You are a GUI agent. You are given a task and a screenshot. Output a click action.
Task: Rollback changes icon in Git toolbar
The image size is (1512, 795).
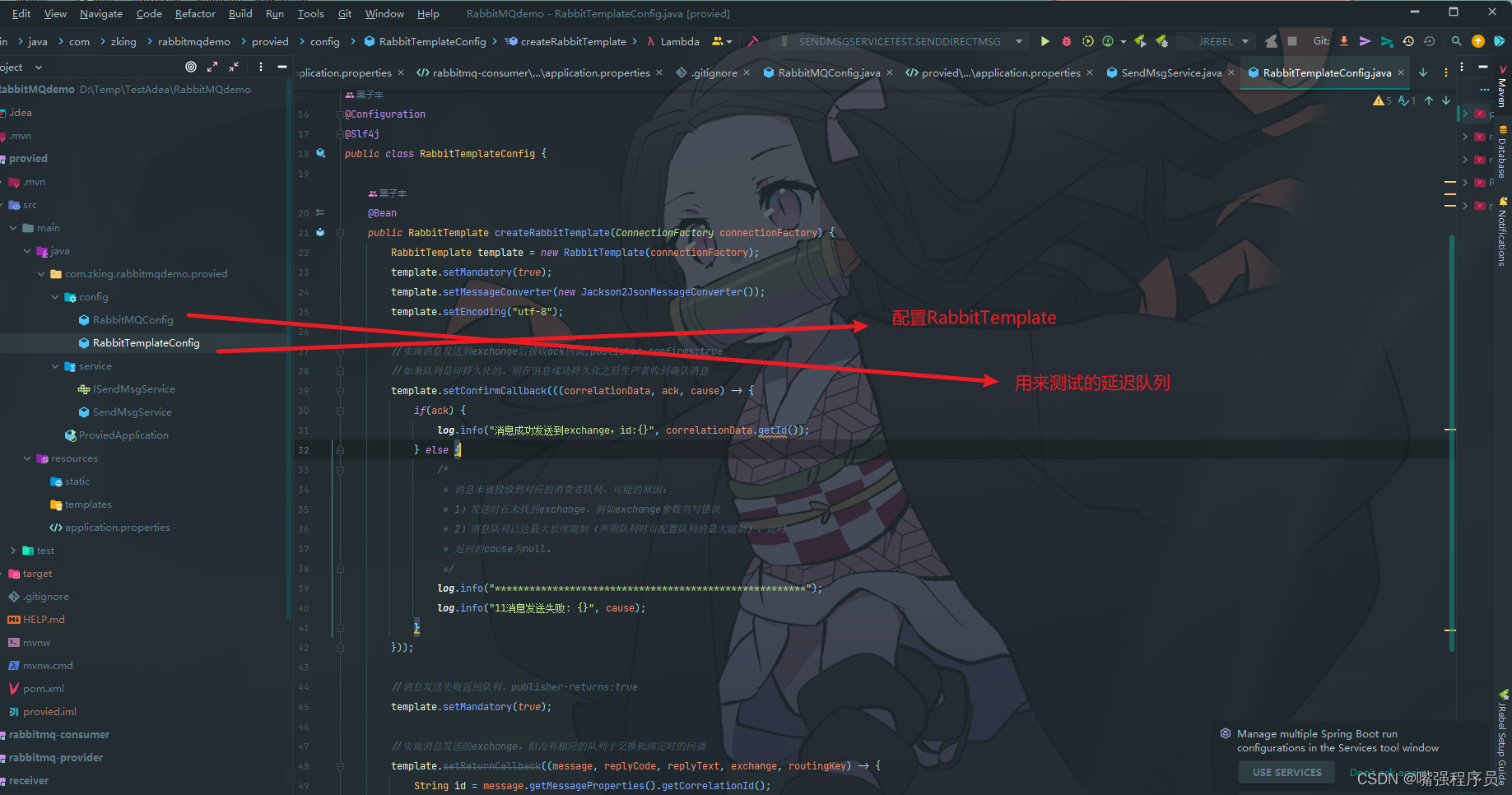pyautogui.click(x=1429, y=41)
